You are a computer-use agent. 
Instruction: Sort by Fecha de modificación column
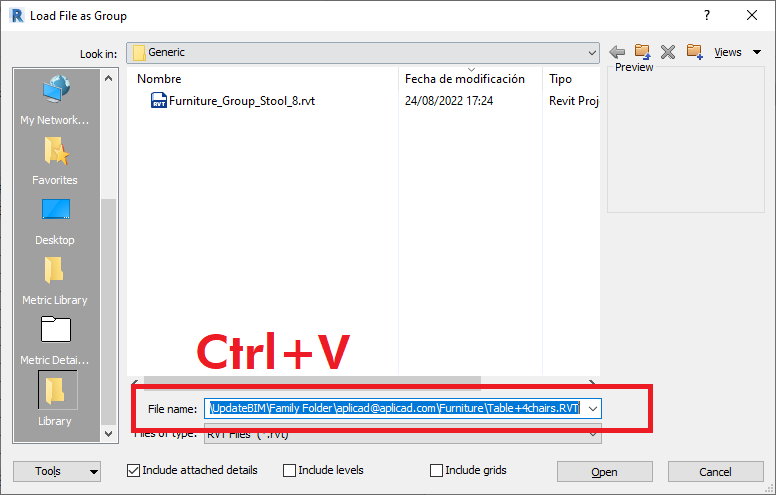[465, 79]
